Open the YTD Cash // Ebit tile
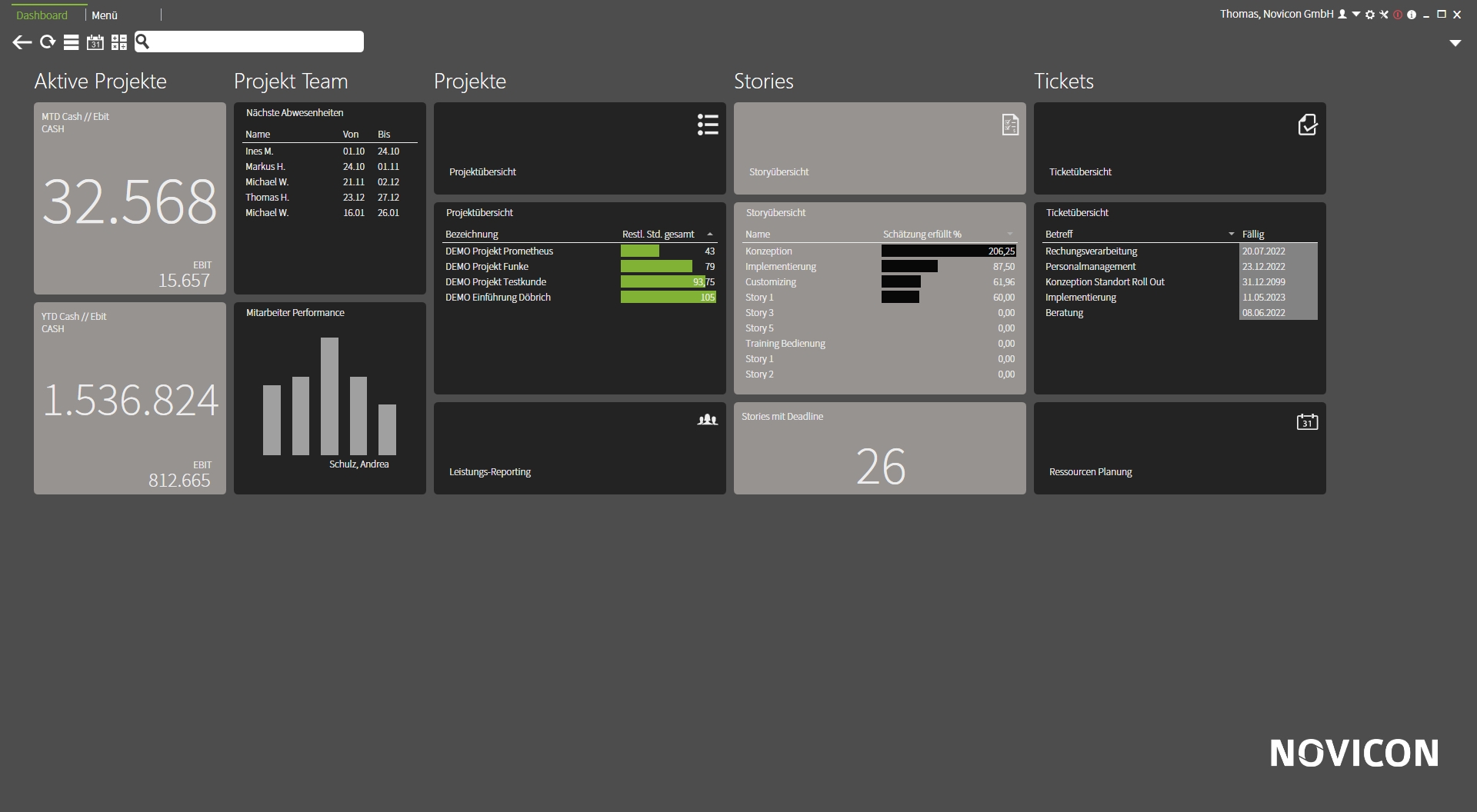 (x=130, y=398)
